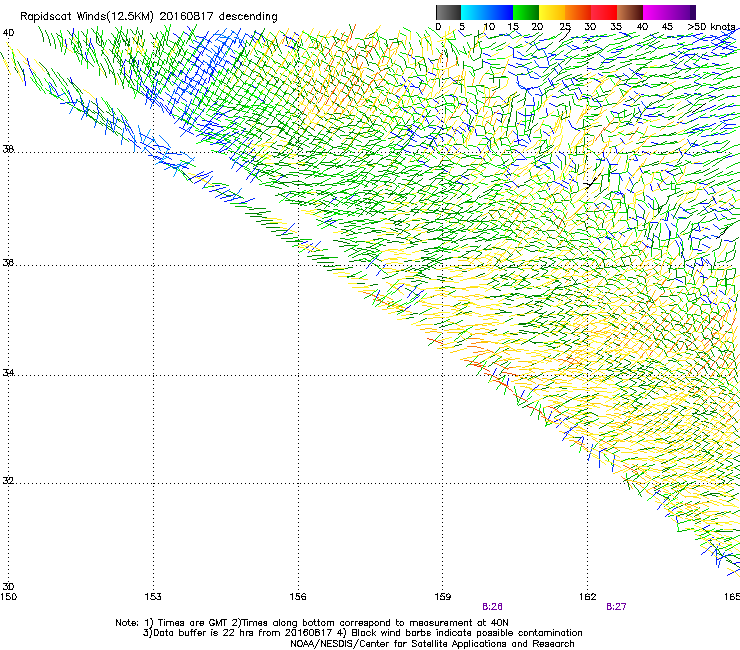Image resolution: width=740 pixels, height=650 pixels.
Task: Click the yellow 20-25 knots color segment
Action: (552, 12)
